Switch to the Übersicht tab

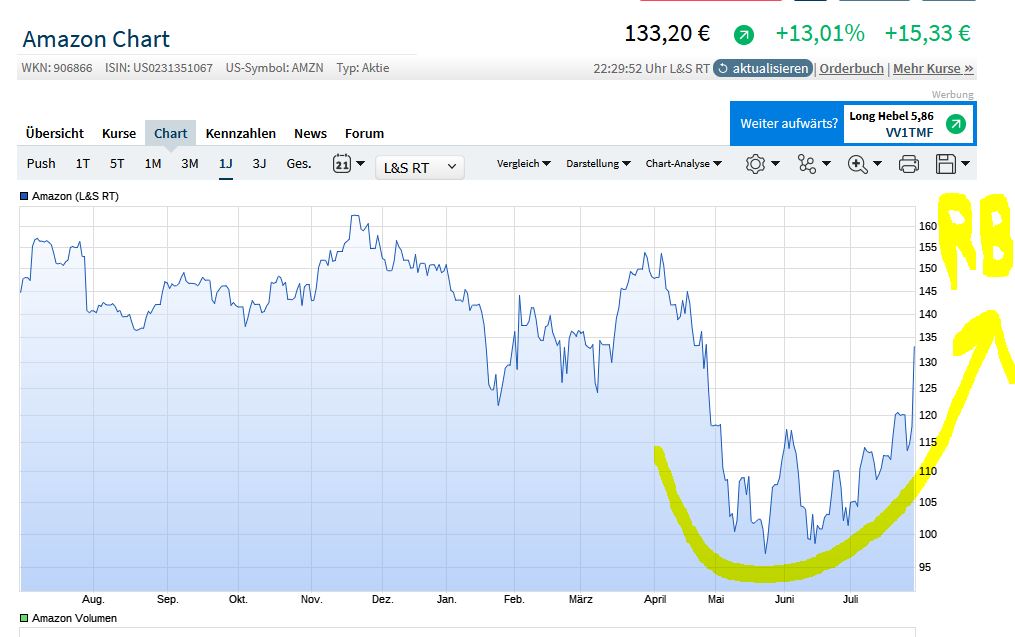pos(55,133)
